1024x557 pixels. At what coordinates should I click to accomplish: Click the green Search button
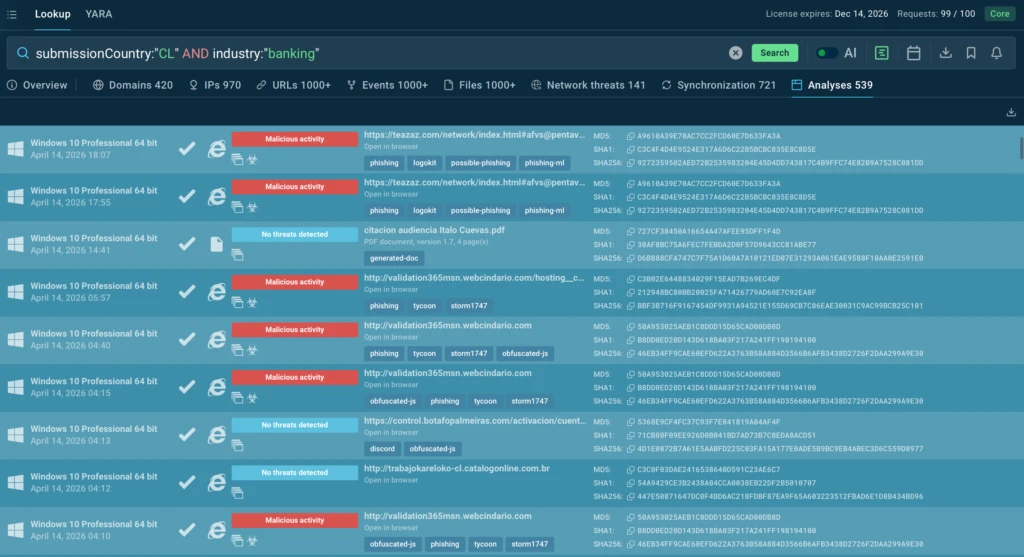(774, 53)
